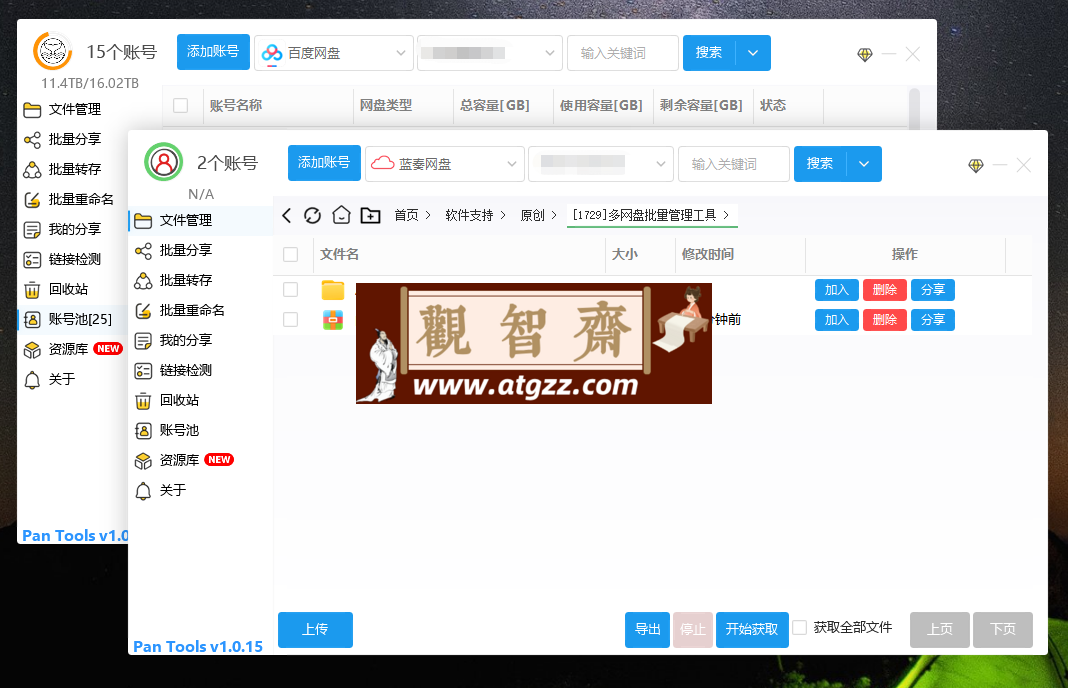Open 回收站 in the front window sidebar
This screenshot has width=1068, height=688.
pyautogui.click(x=201, y=401)
